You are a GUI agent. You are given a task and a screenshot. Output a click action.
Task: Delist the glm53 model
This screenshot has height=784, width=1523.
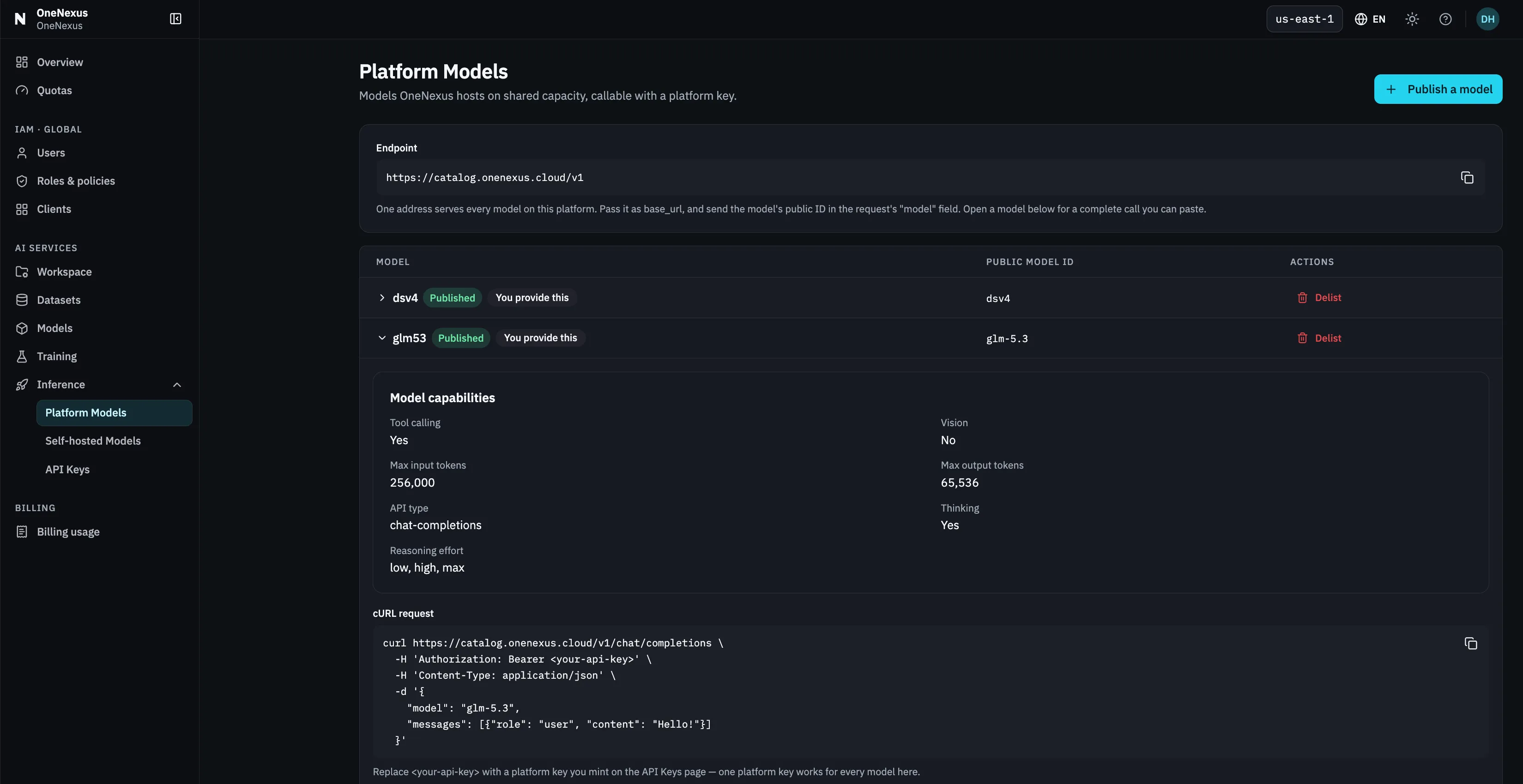pos(1319,338)
